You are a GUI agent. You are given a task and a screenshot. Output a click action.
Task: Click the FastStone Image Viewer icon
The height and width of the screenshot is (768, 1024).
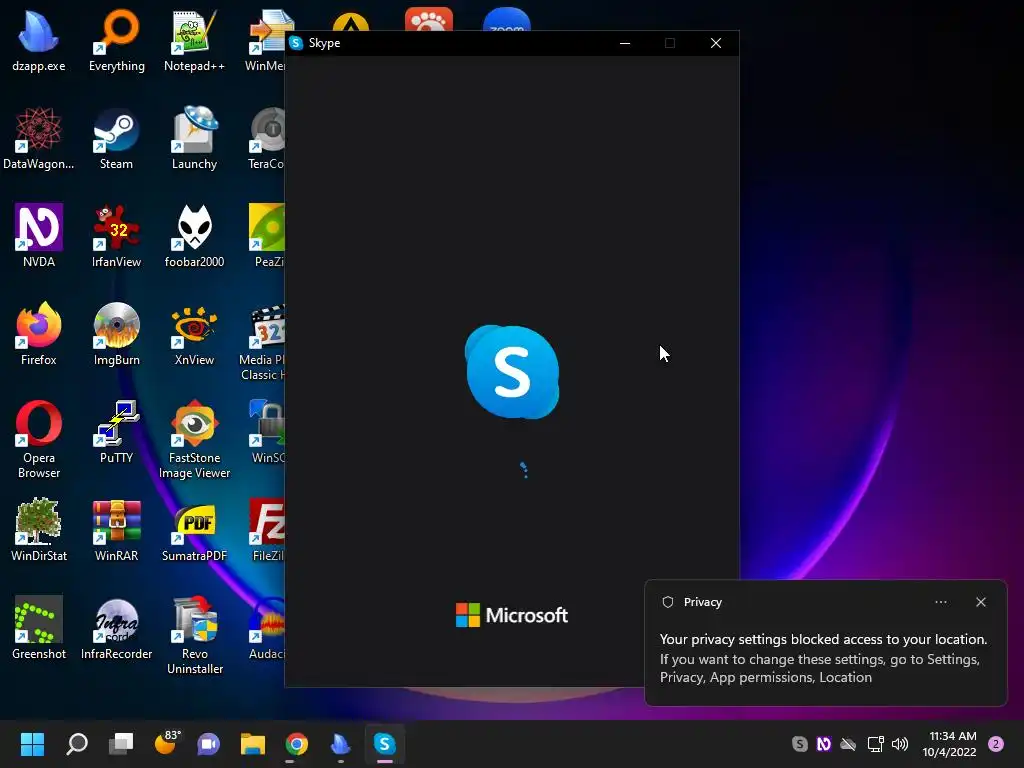[194, 440]
